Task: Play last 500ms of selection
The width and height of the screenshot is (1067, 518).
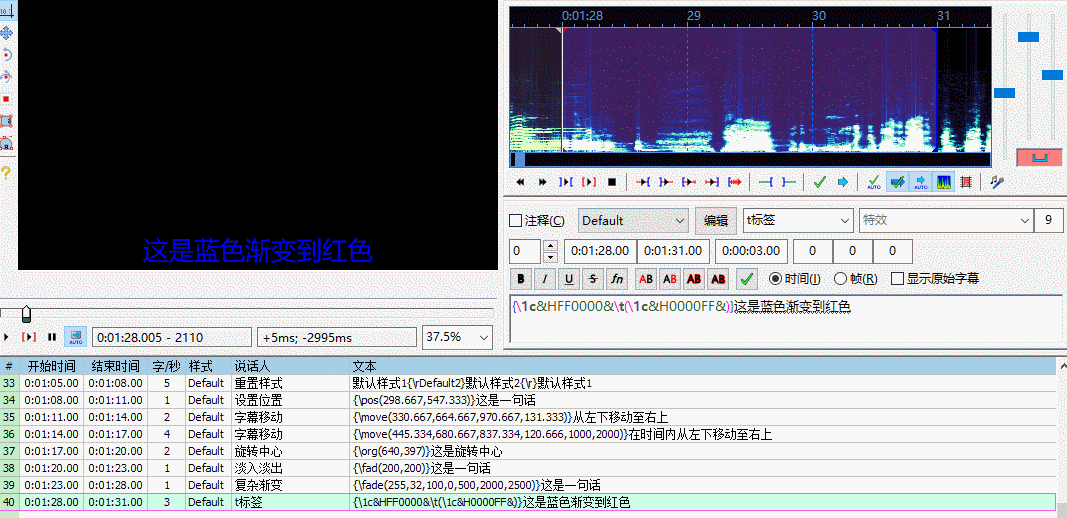Action: pyautogui.click(x=712, y=182)
